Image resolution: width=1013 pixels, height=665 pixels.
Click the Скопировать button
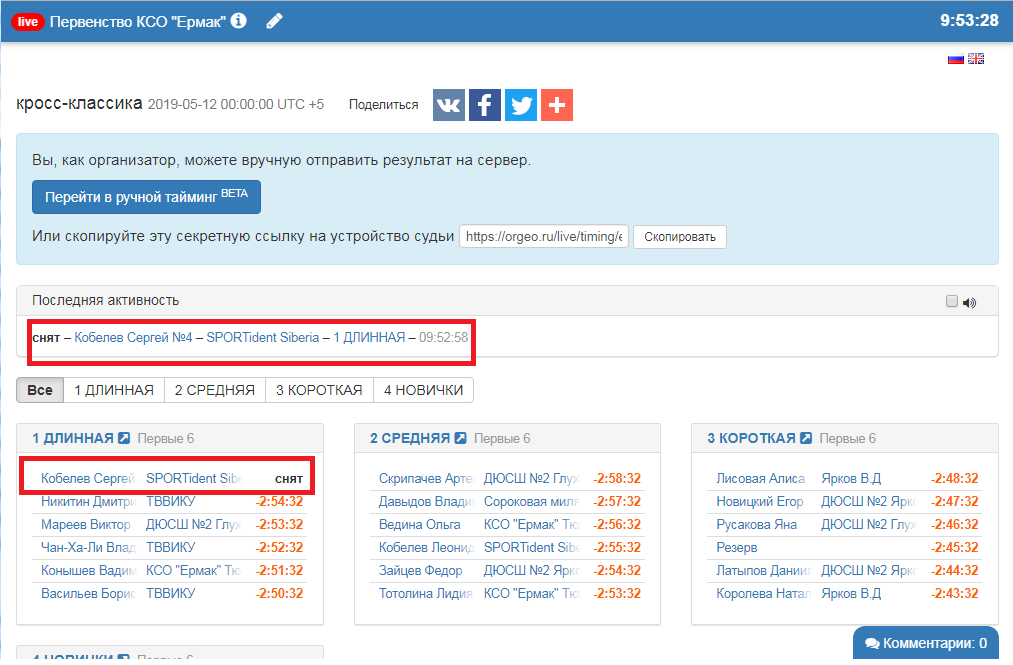[680, 237]
